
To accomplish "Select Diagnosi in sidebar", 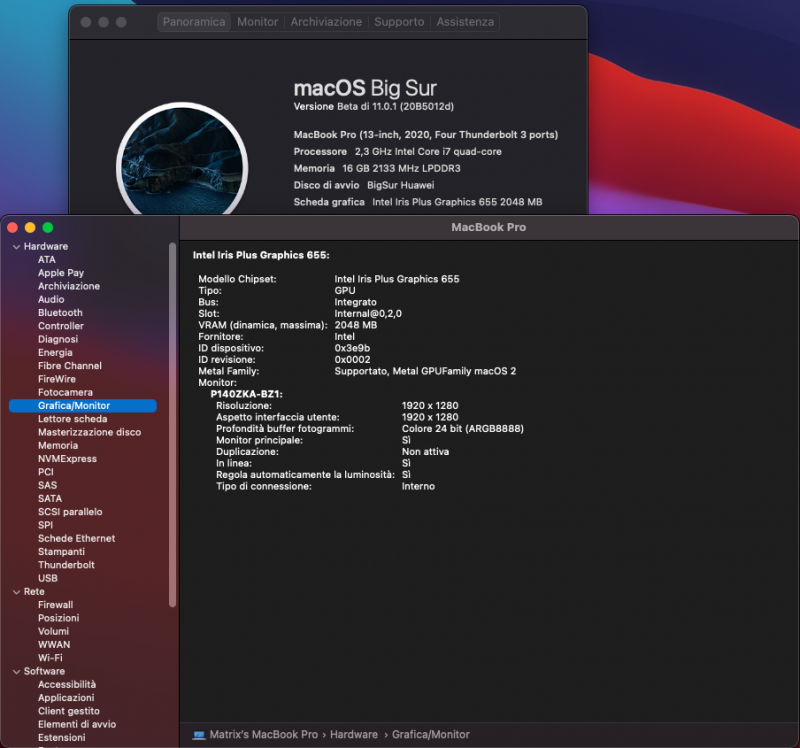I will point(58,339).
